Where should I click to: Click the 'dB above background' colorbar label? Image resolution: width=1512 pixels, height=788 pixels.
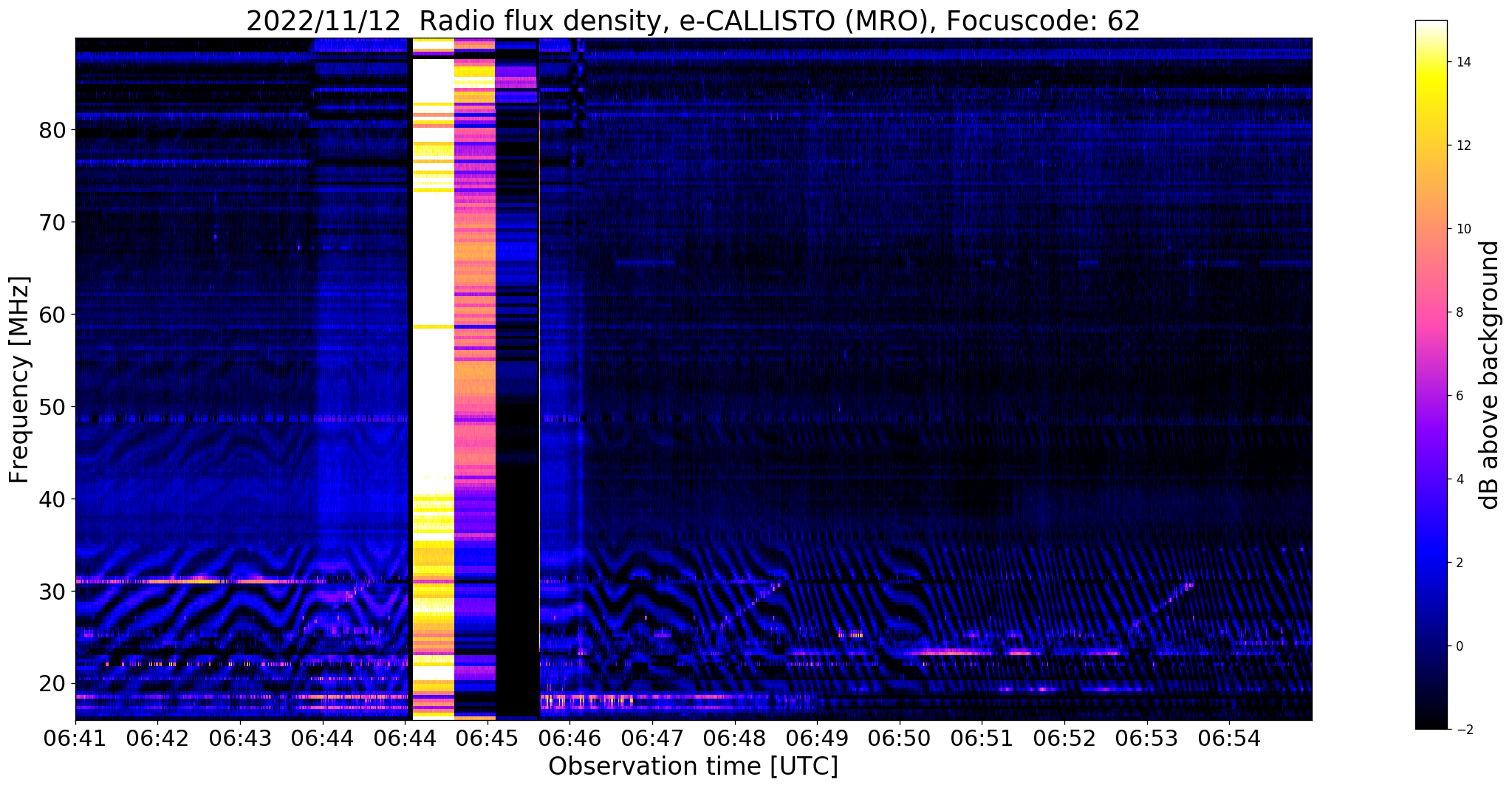click(1489, 374)
